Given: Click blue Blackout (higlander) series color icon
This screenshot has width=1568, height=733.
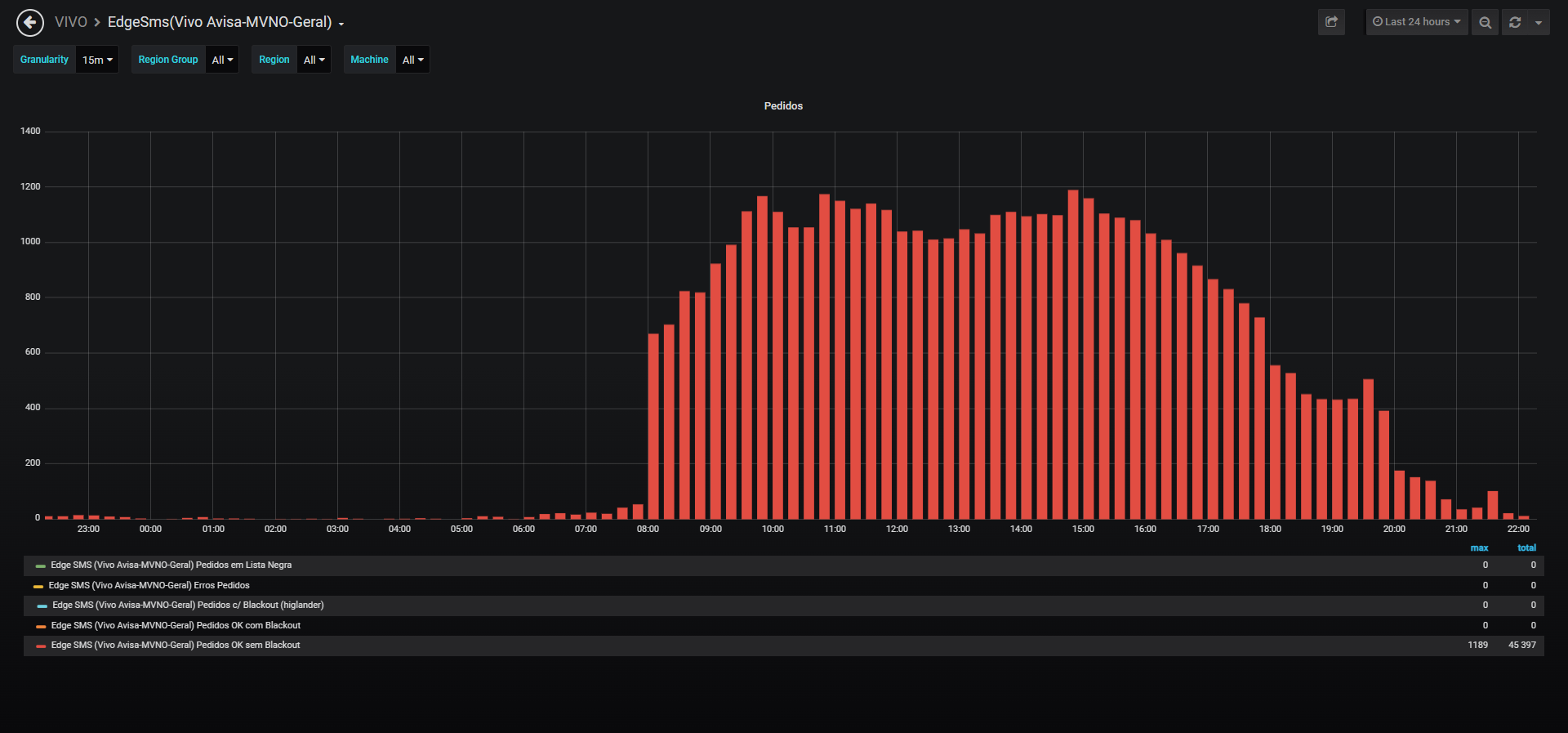Looking at the screenshot, I should point(42,606).
